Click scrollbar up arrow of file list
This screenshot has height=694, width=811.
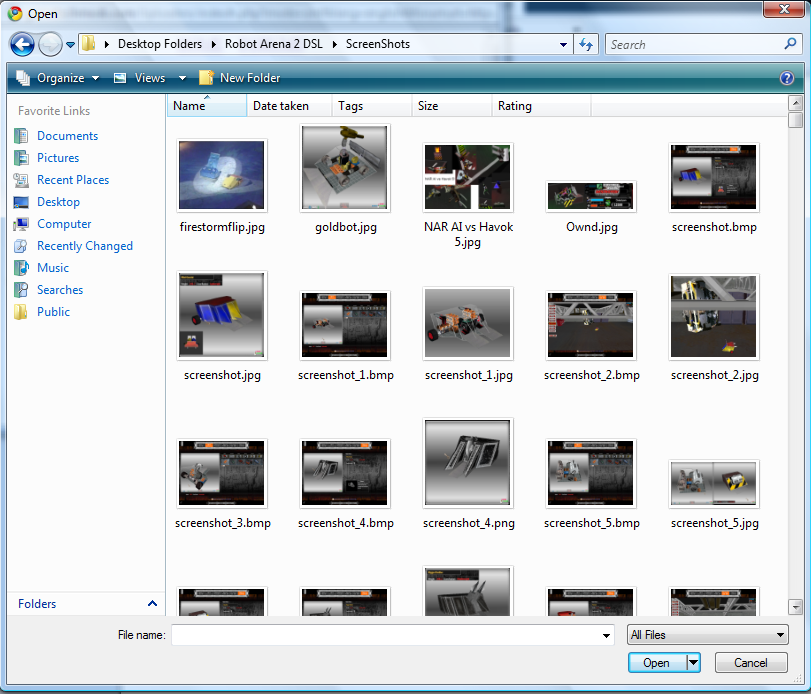coord(795,102)
